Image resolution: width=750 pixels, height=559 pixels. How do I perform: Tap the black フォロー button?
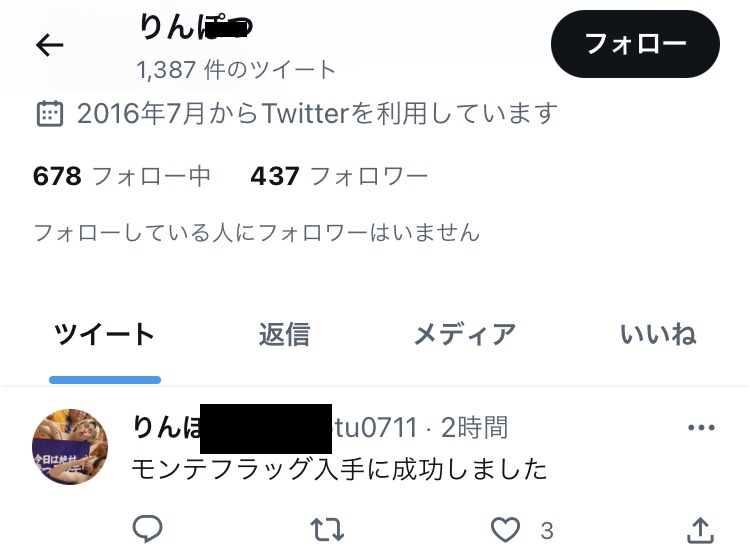pyautogui.click(x=635, y=44)
